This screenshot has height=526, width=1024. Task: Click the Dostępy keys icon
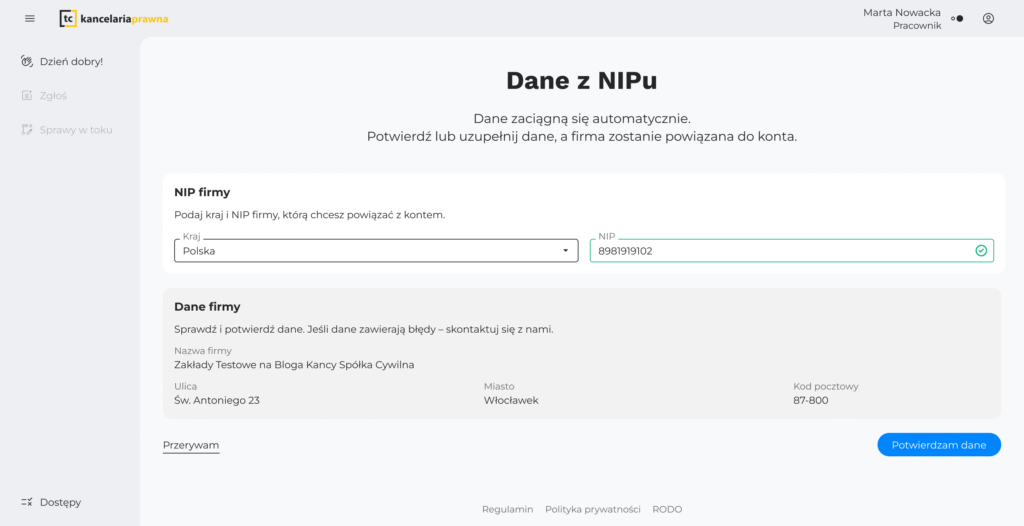[27, 502]
